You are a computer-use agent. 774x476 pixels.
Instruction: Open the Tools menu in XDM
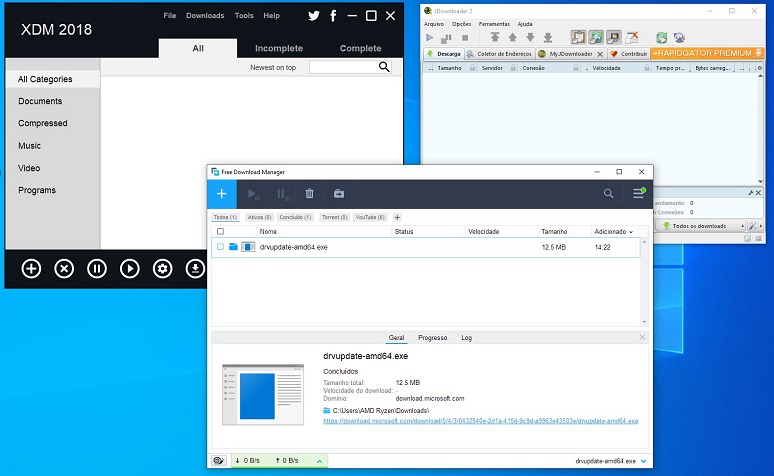(x=244, y=16)
